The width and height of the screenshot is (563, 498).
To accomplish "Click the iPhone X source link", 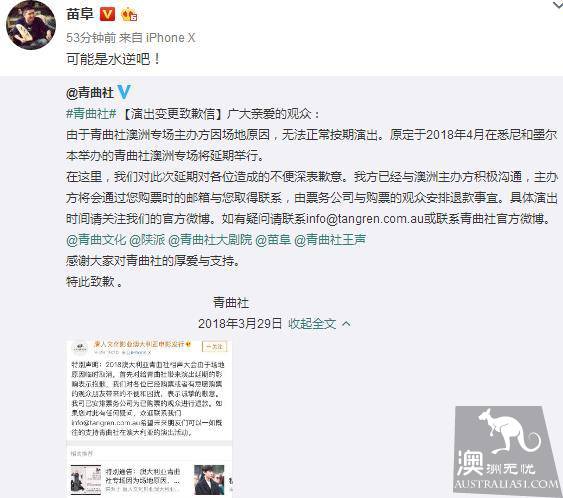I will (170, 38).
